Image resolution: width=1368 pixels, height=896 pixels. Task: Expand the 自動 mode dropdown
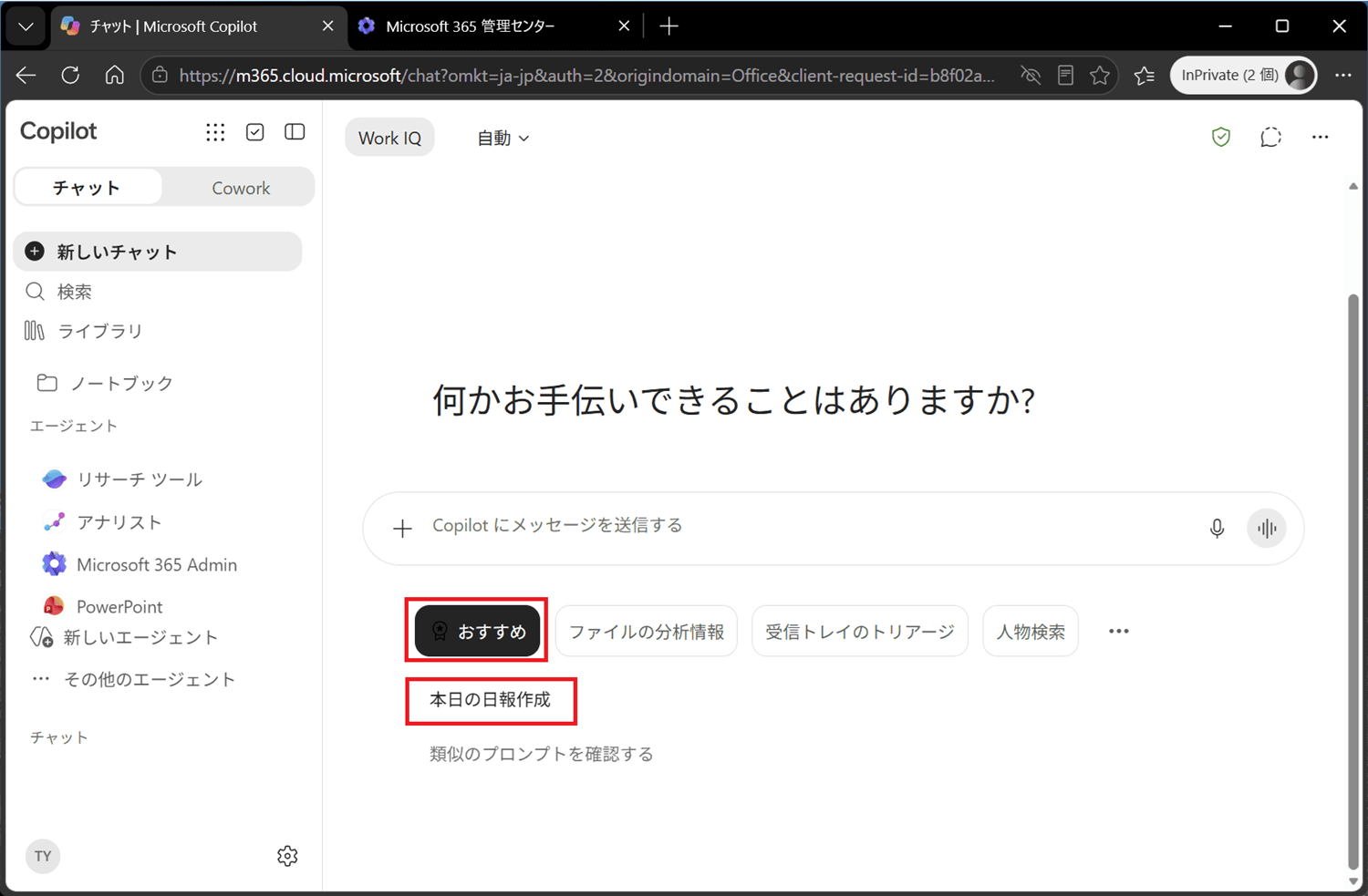pyautogui.click(x=503, y=138)
